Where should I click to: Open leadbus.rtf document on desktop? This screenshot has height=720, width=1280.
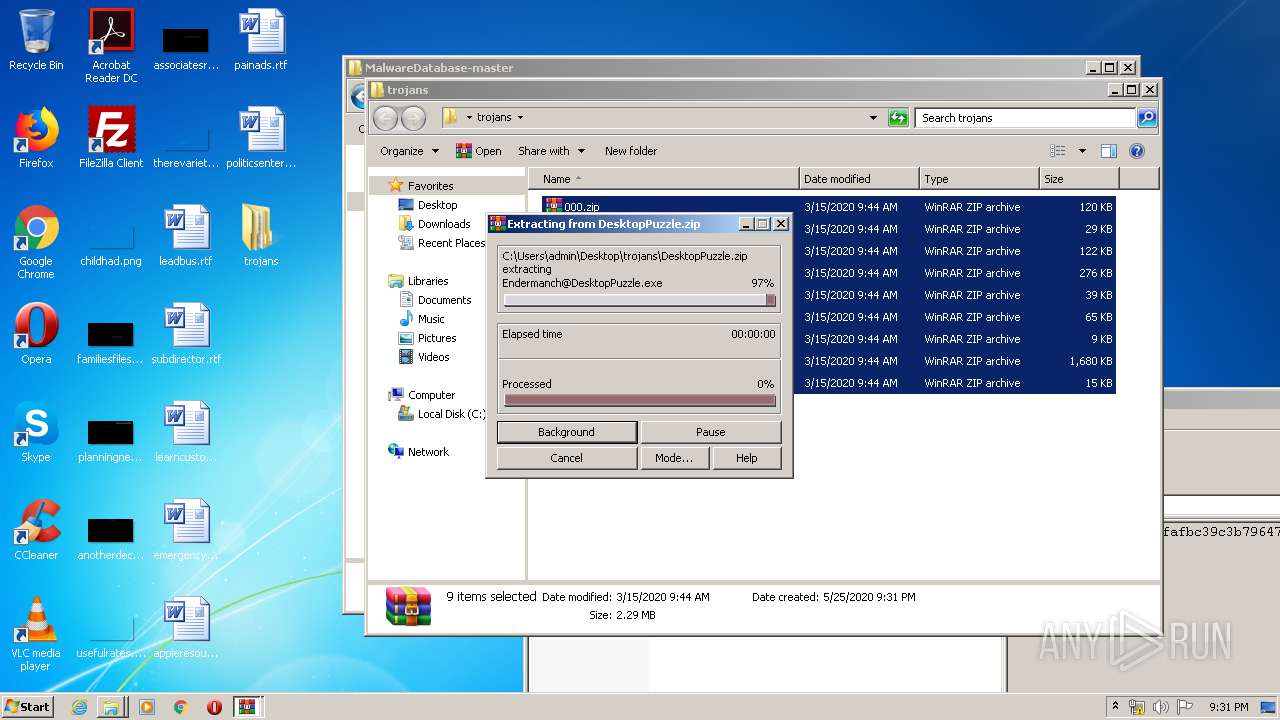[186, 236]
